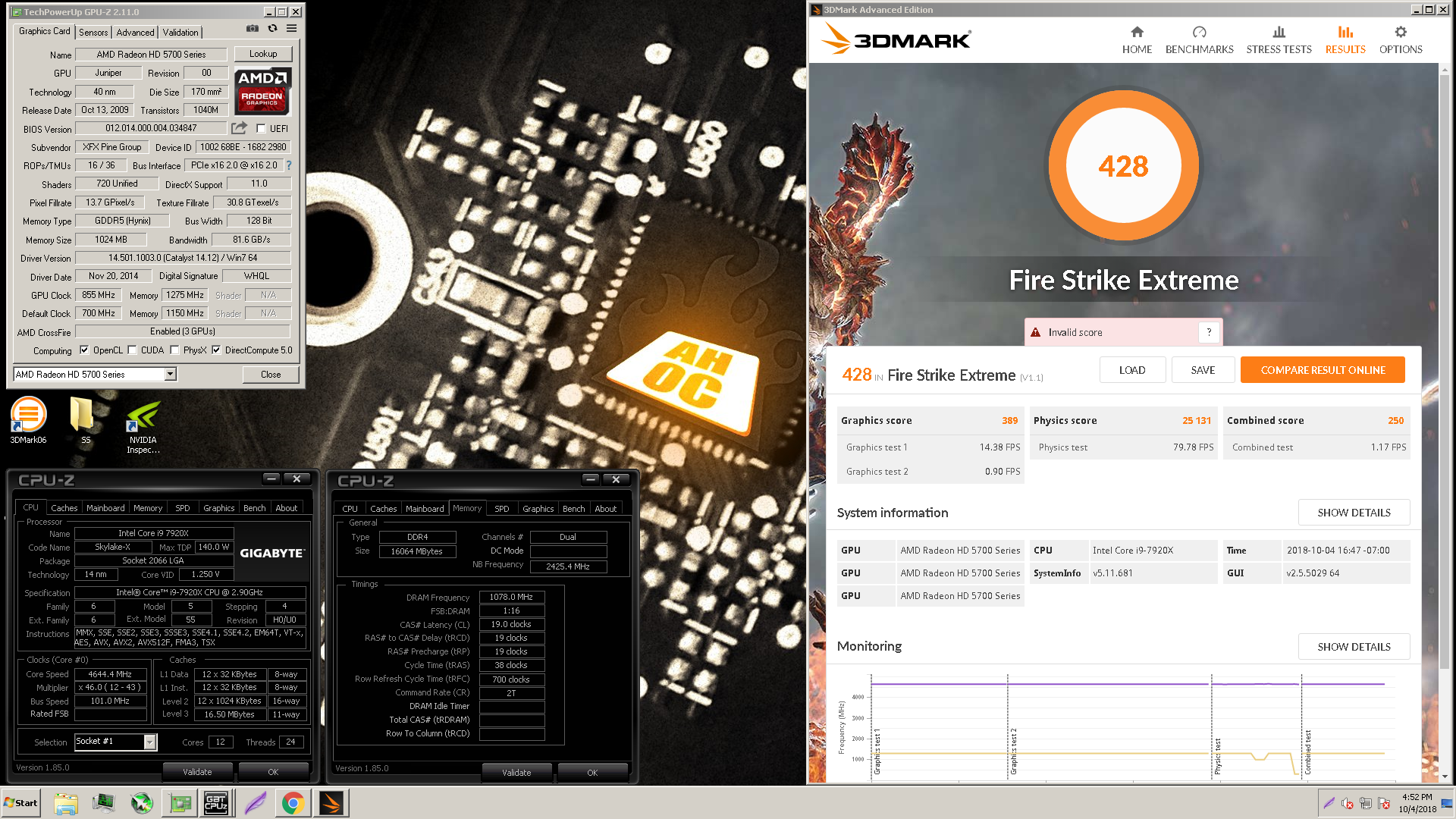The width and height of the screenshot is (1456, 819).
Task: Toggle the UEFI checkbox in GPU-Z
Action: click(261, 129)
